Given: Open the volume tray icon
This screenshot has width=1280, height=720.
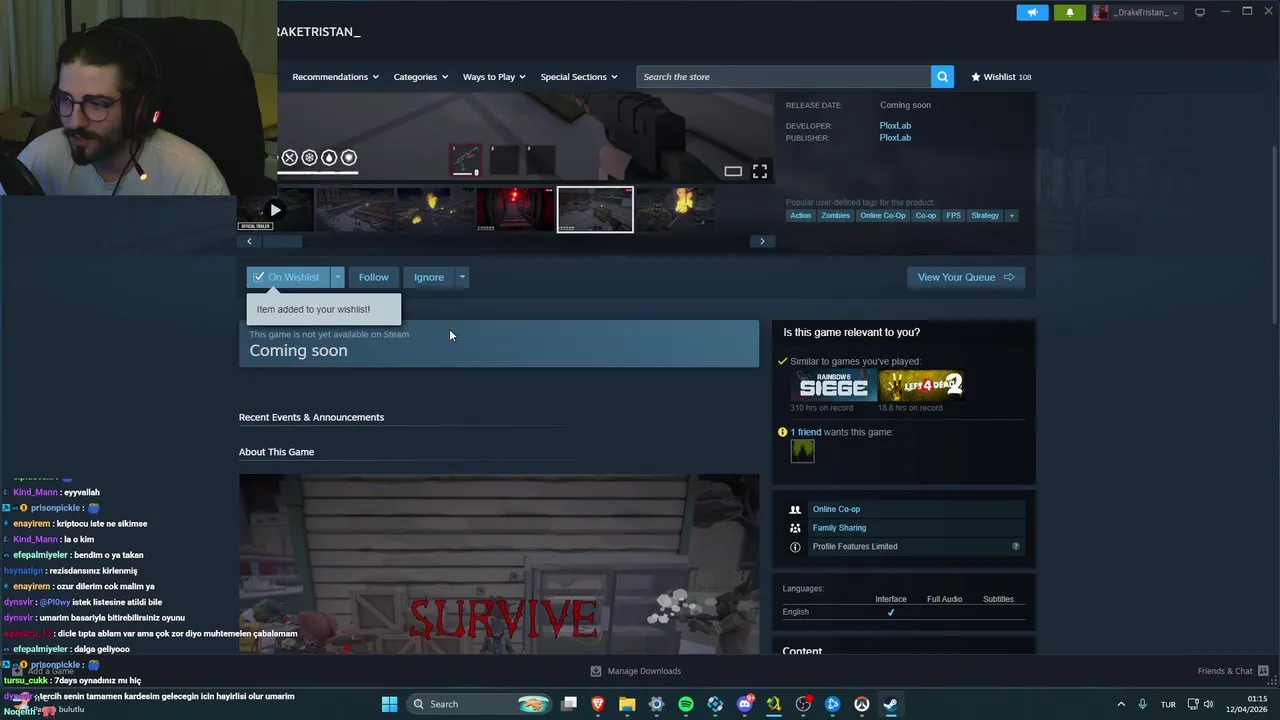Looking at the screenshot, I should click(x=1208, y=704).
